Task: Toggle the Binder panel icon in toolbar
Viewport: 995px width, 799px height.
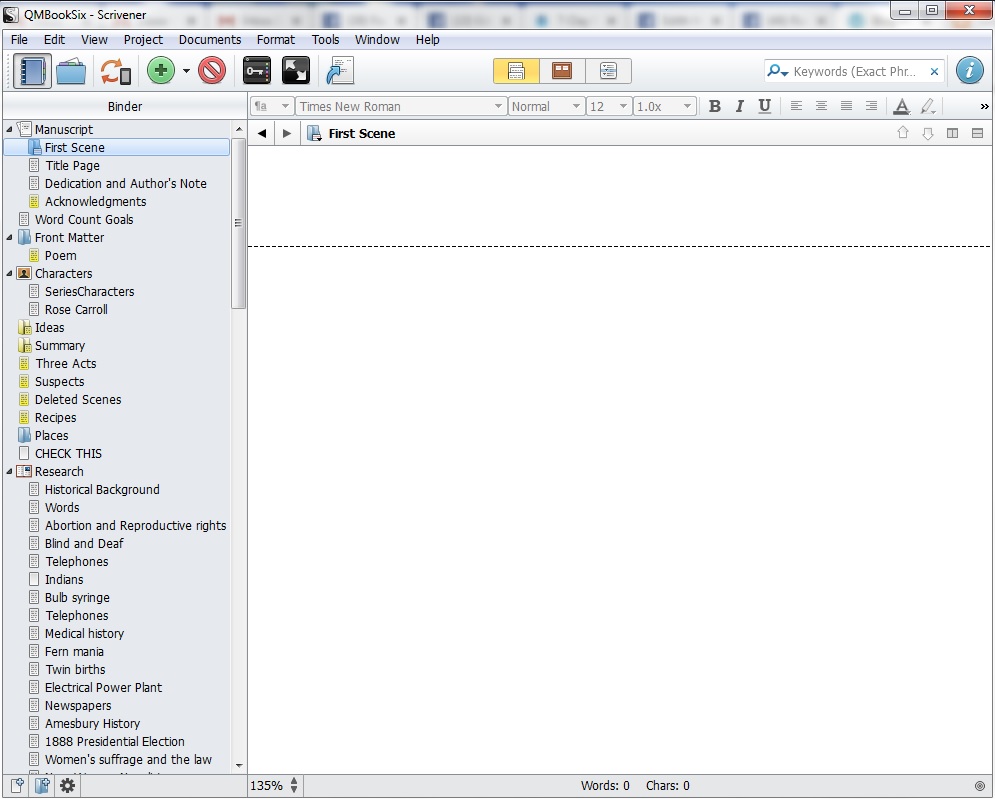Action: click(32, 71)
